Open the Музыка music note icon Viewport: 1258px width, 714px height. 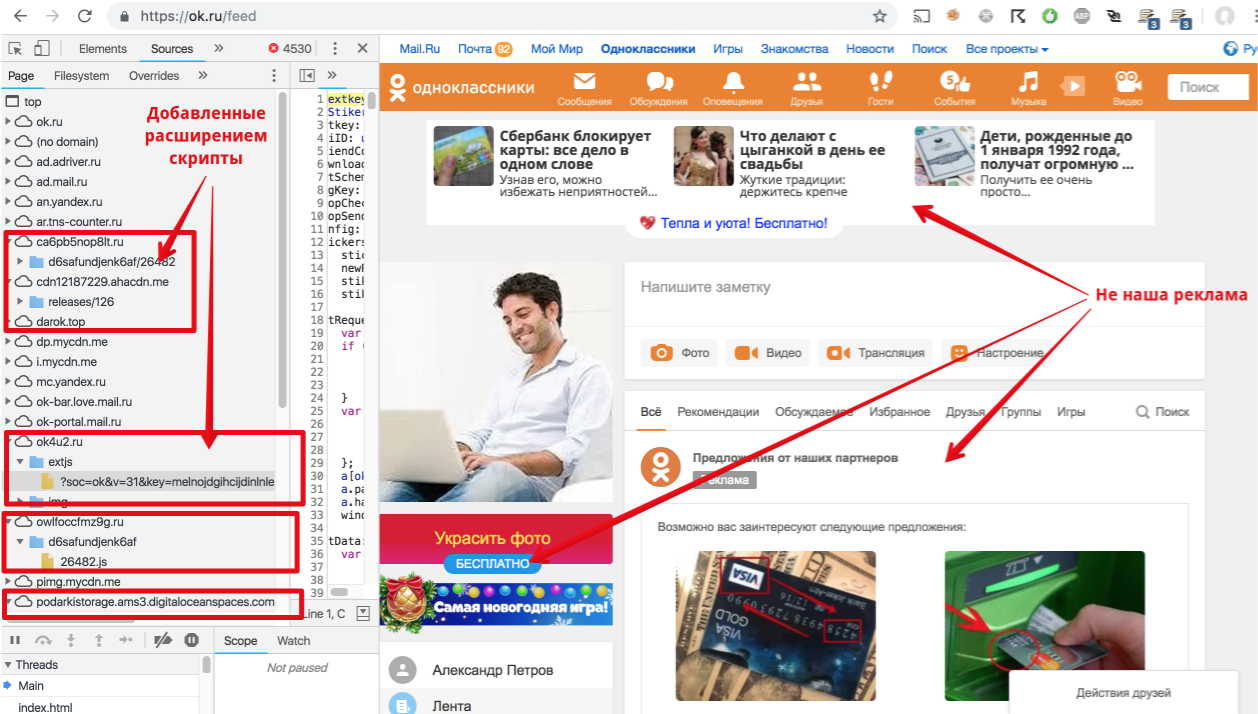click(1028, 82)
